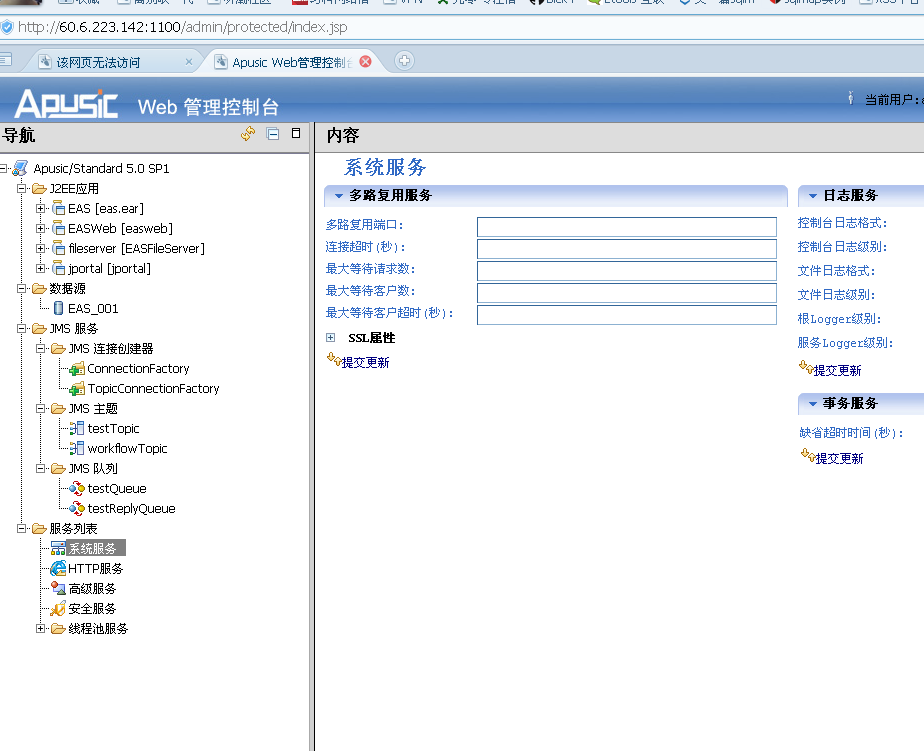Click the tab list icon left of tabs

click(5, 59)
